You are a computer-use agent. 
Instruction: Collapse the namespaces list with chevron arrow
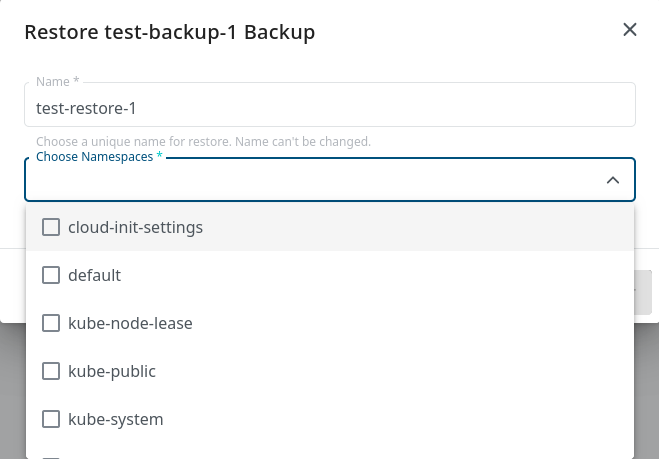click(x=613, y=180)
